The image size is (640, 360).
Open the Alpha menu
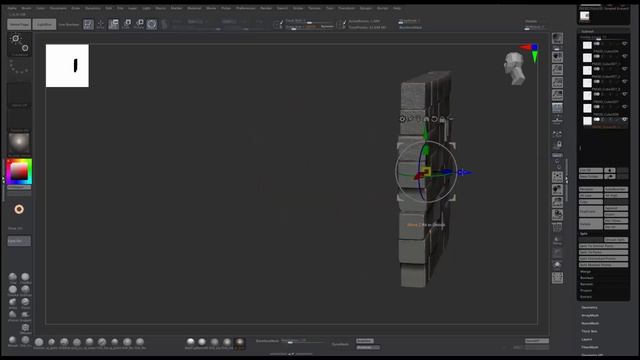pos(12,8)
